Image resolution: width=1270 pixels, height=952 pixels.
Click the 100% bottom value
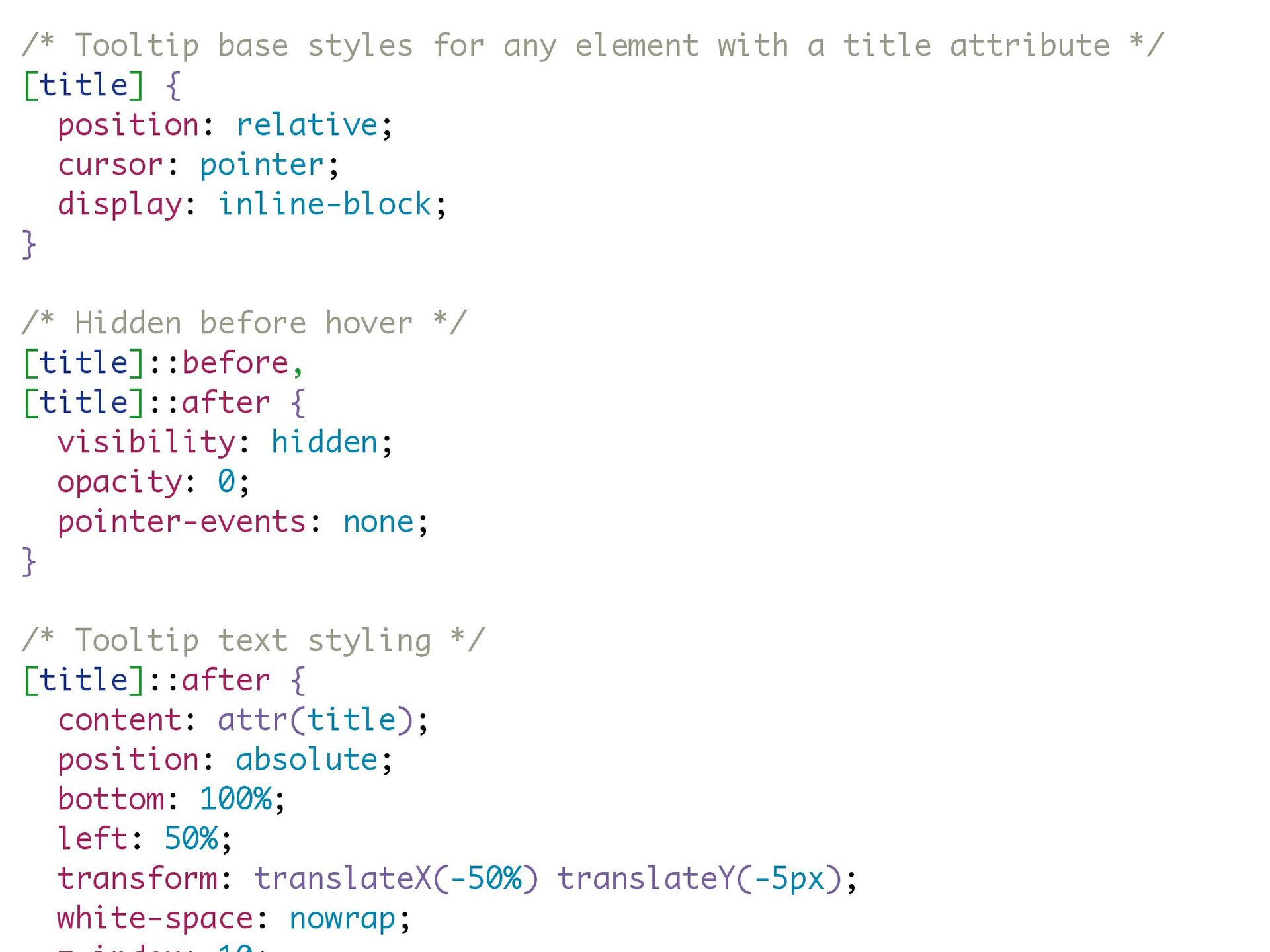click(235, 799)
